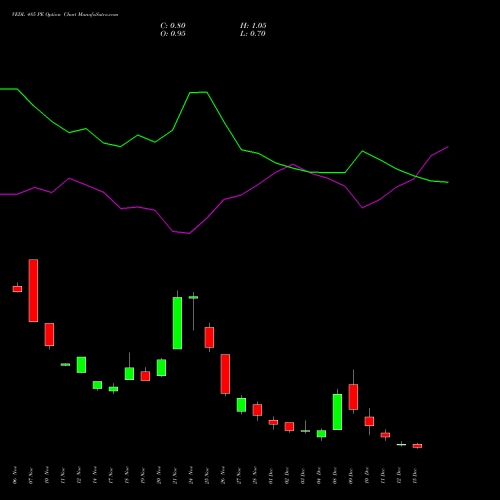The height and width of the screenshot is (500, 500).
Task: Click the small red candle for 06 Nov
Action: [17, 289]
